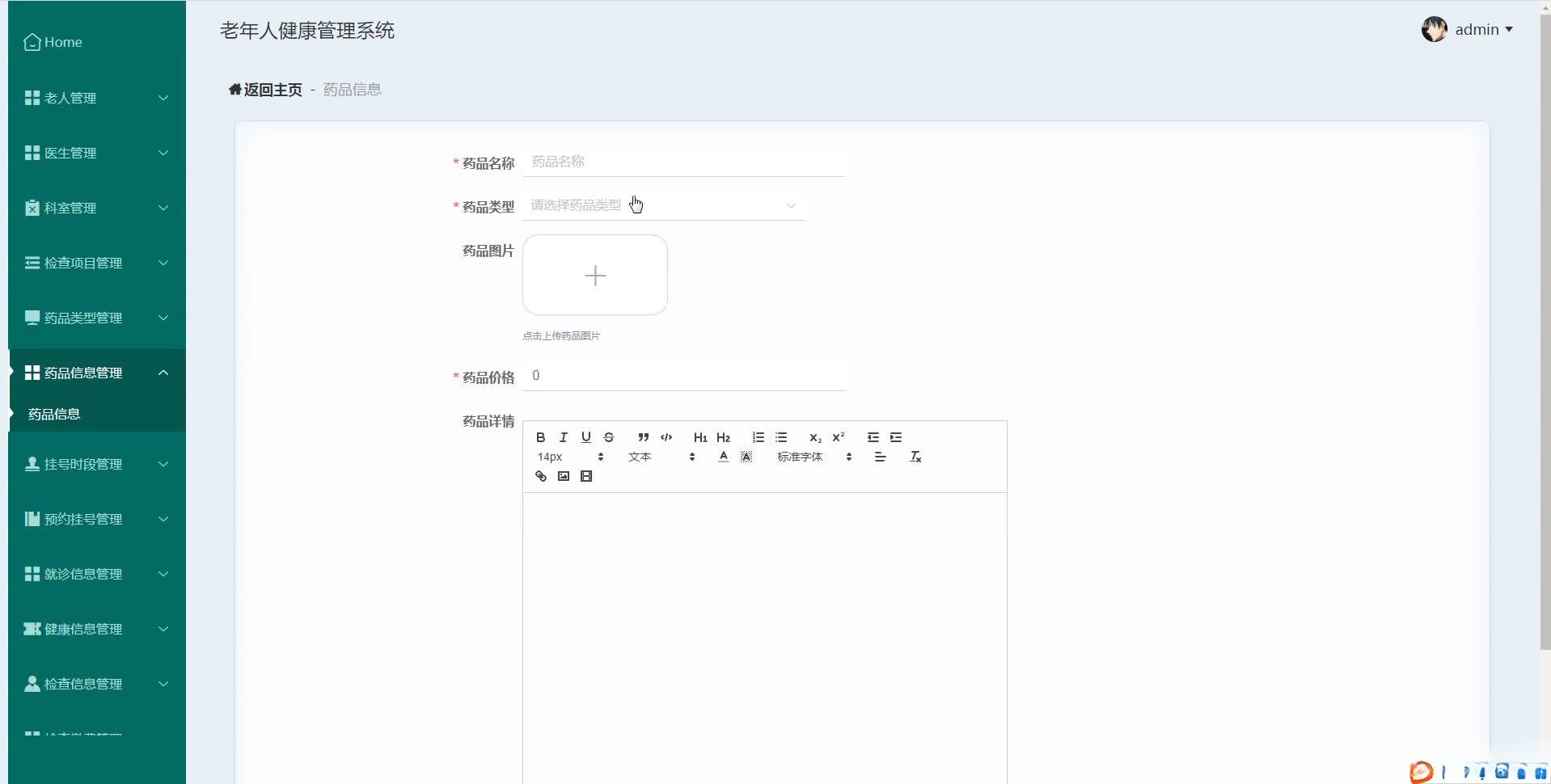Image resolution: width=1551 pixels, height=784 pixels.
Task: Insert a code block in the editor
Action: click(666, 437)
